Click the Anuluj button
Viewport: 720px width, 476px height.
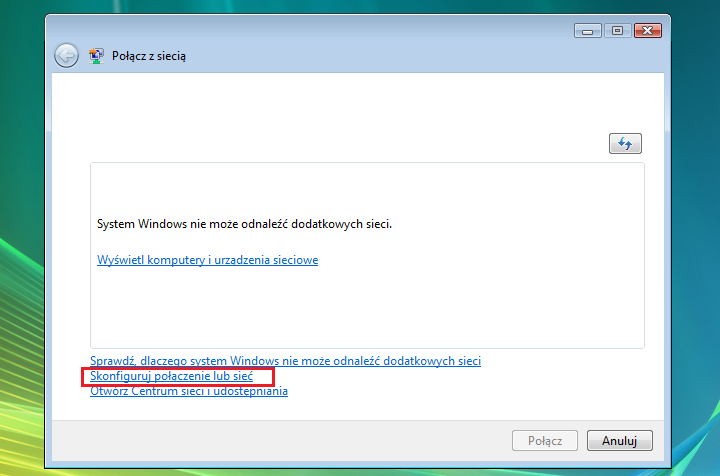619,441
